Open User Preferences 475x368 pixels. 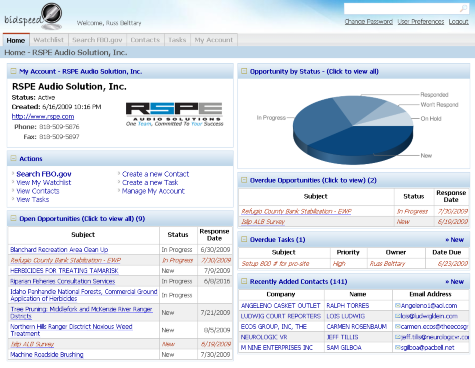click(421, 22)
